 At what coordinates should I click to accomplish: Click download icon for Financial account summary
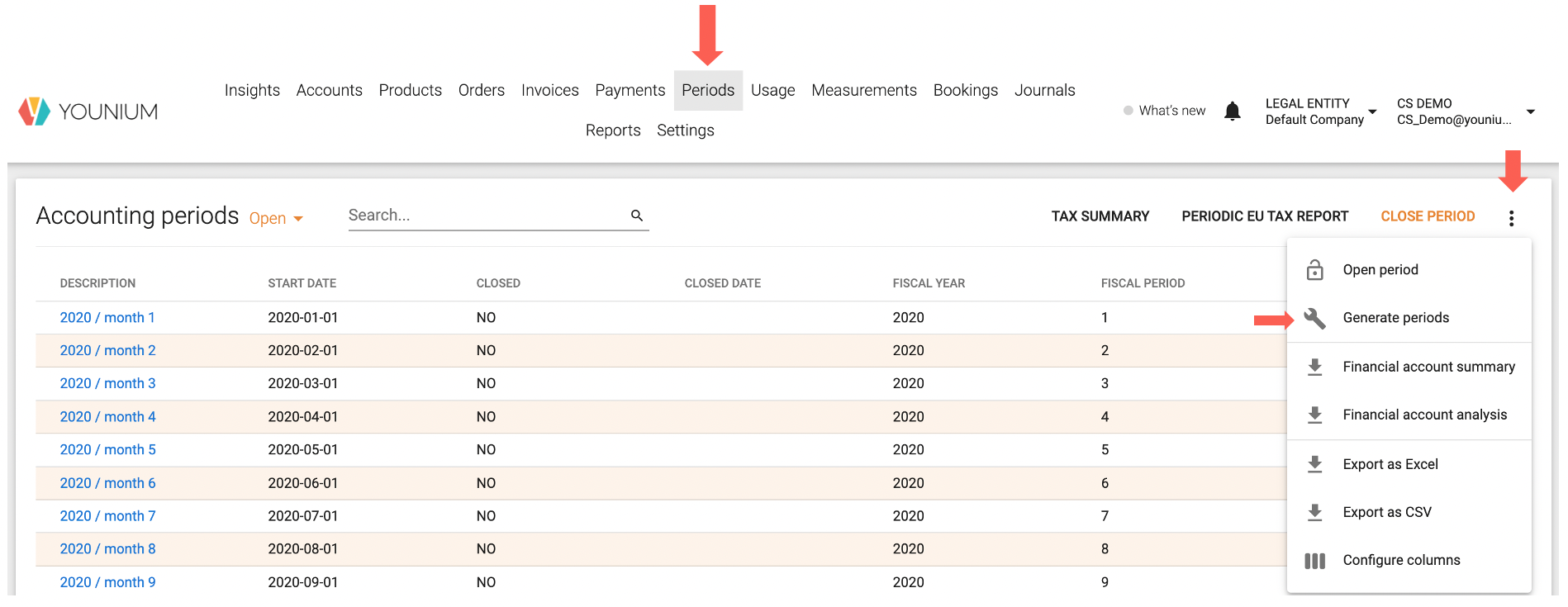pos(1314,367)
